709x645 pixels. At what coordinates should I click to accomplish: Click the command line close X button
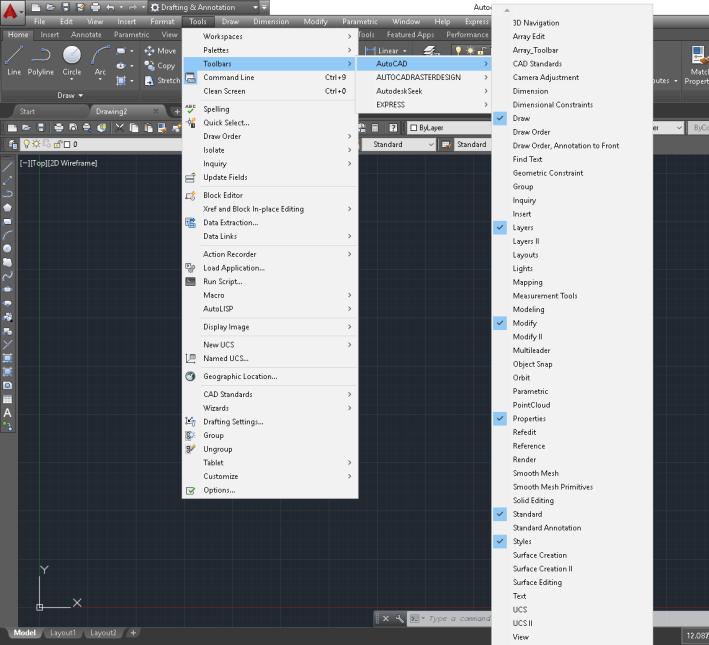tap(385, 618)
